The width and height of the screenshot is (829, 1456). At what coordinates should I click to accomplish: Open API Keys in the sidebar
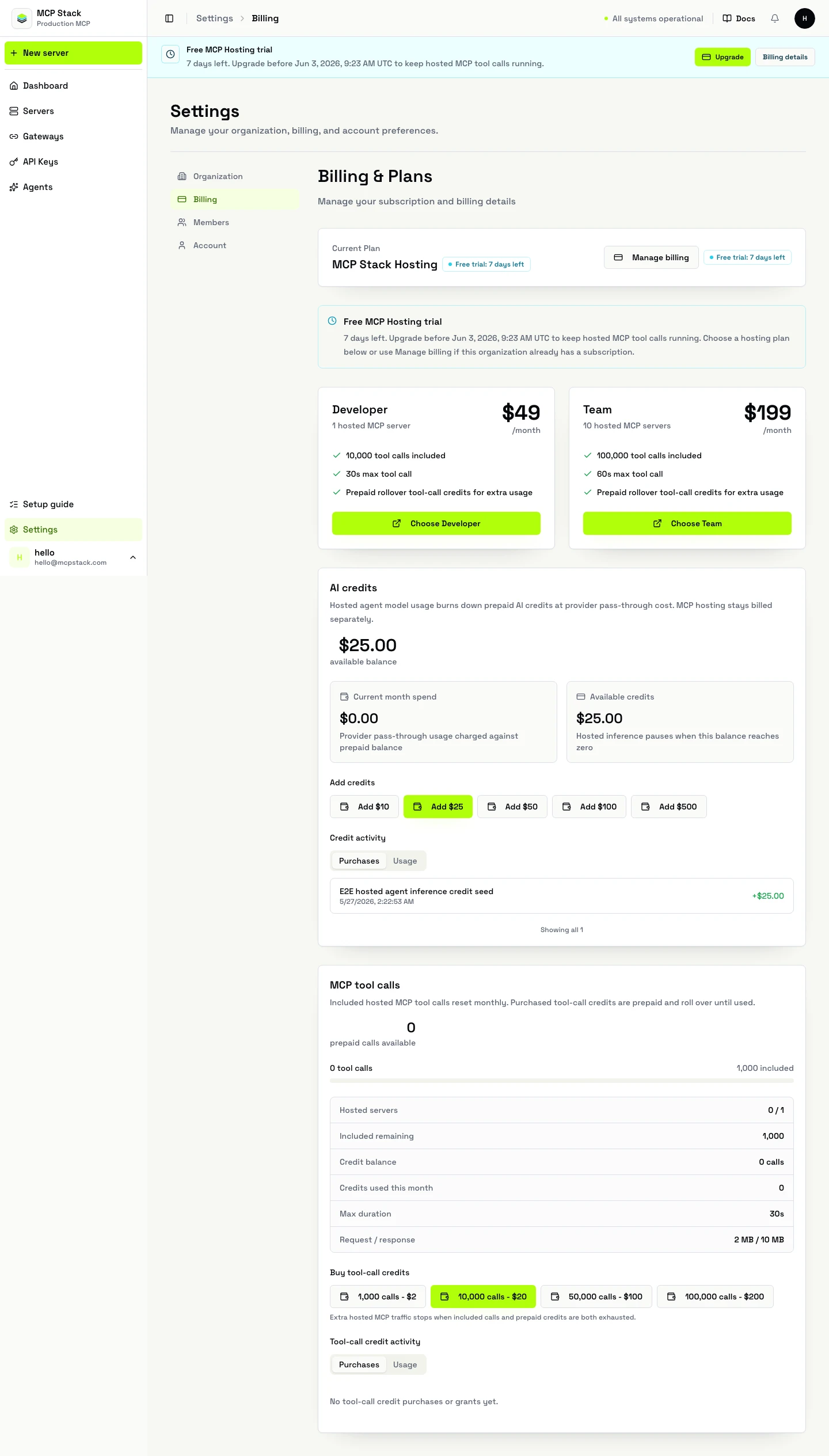(73, 162)
